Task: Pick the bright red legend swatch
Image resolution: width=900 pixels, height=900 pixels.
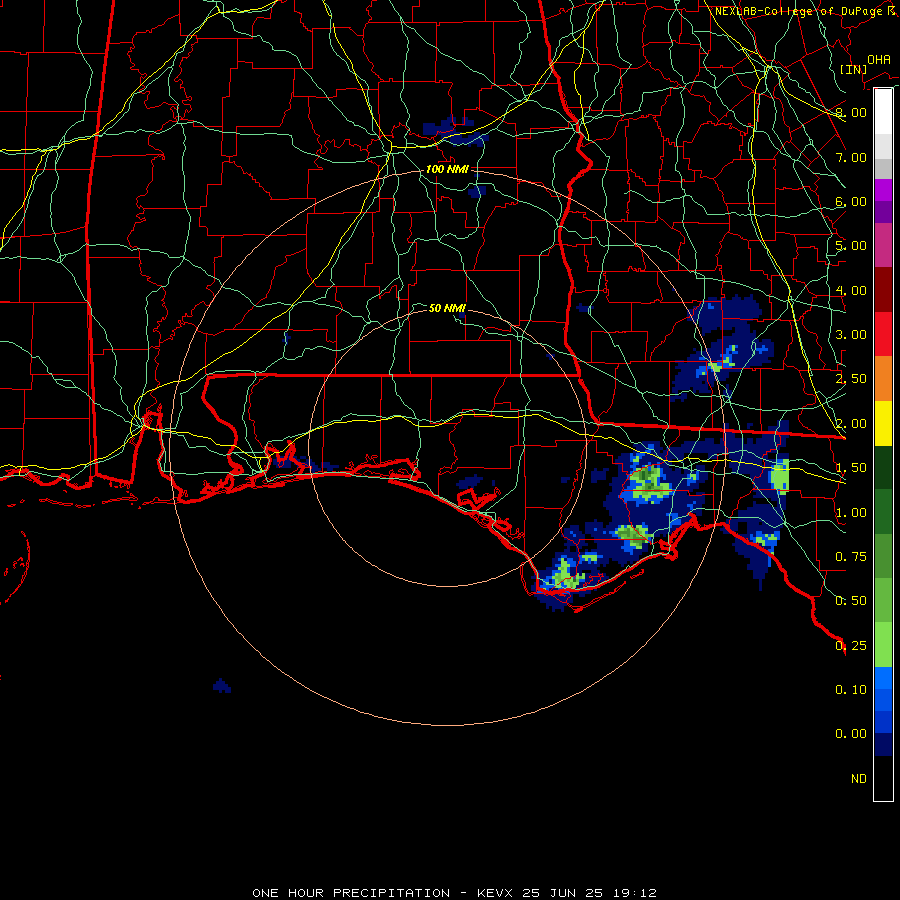Action: (883, 334)
